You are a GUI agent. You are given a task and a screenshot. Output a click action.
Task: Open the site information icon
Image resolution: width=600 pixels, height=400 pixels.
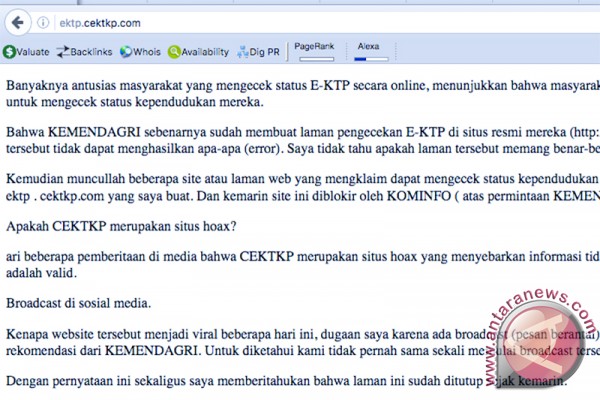click(43, 23)
